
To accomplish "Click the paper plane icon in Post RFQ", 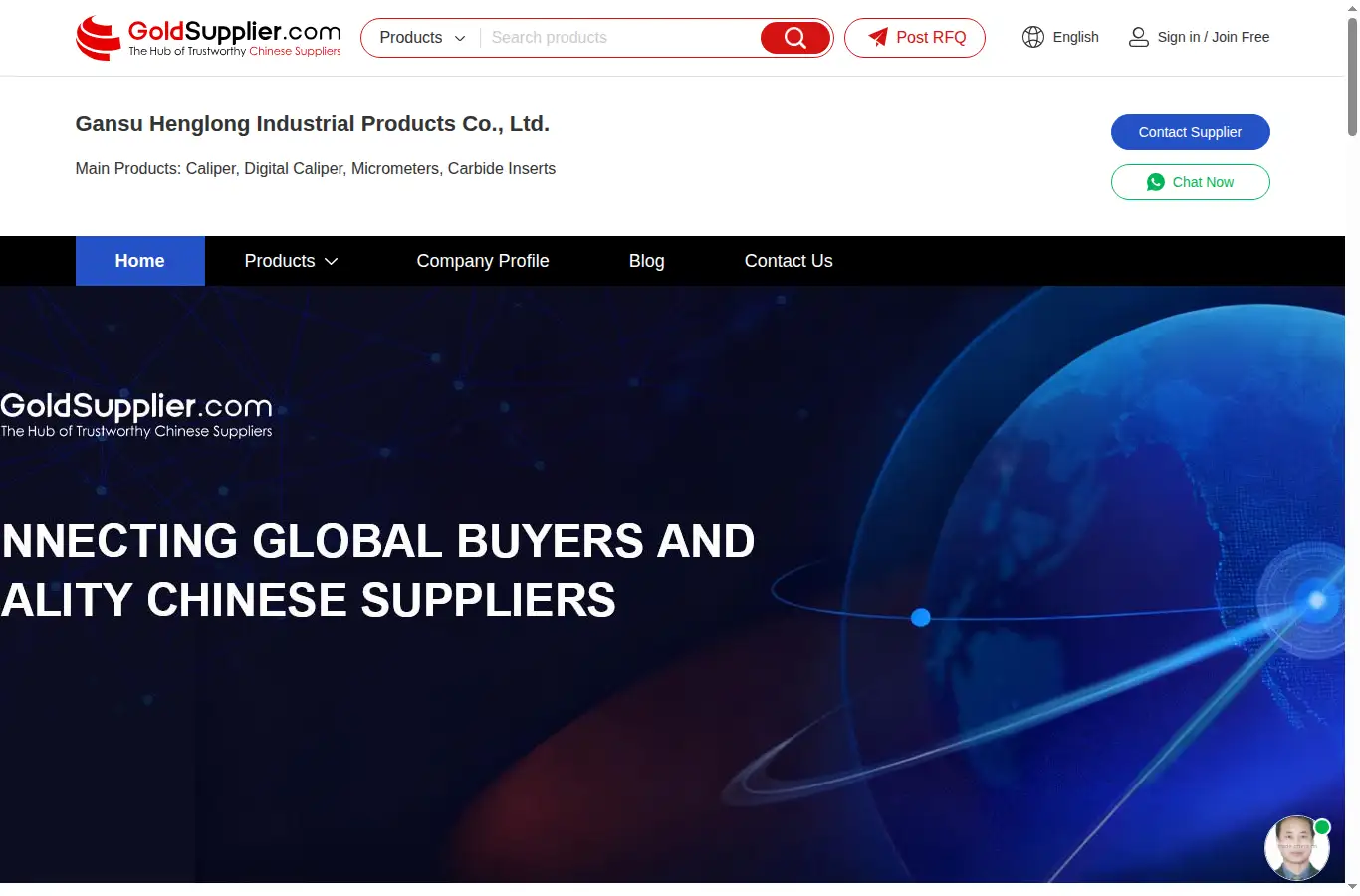I will 878,37.
